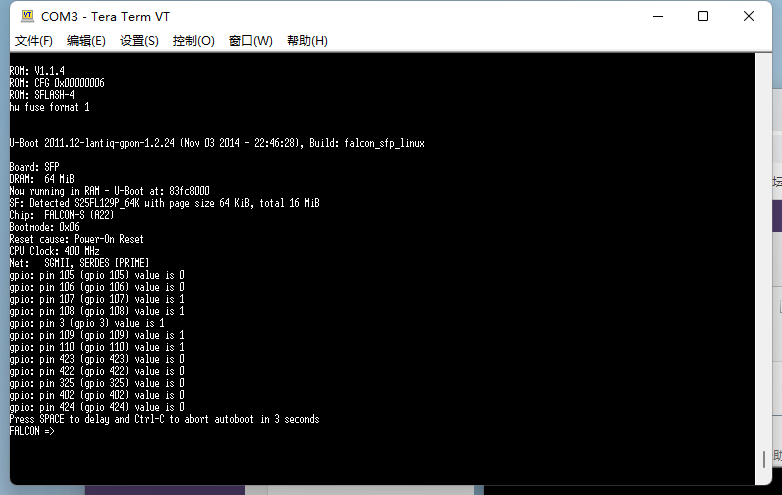Viewport: 782px width, 495px height.
Task: Minimize the Tera Term window
Action: 658,16
